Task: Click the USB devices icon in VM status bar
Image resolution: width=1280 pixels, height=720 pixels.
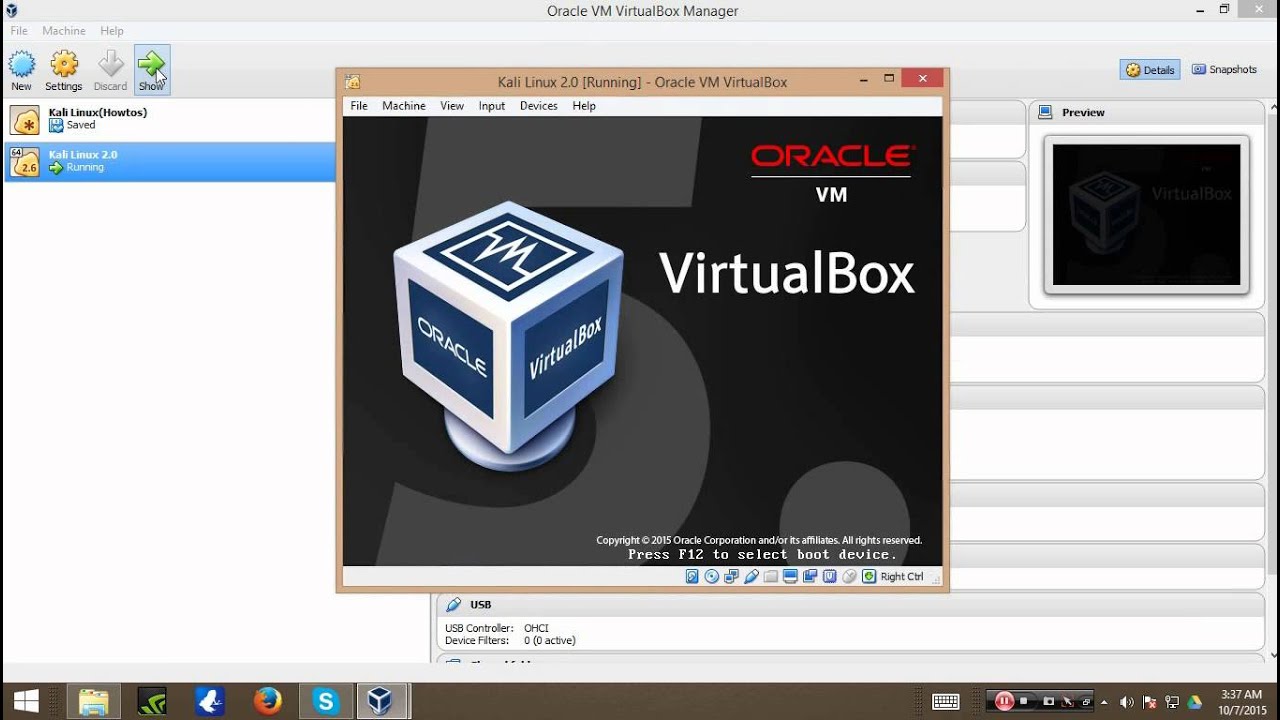Action: coord(751,576)
